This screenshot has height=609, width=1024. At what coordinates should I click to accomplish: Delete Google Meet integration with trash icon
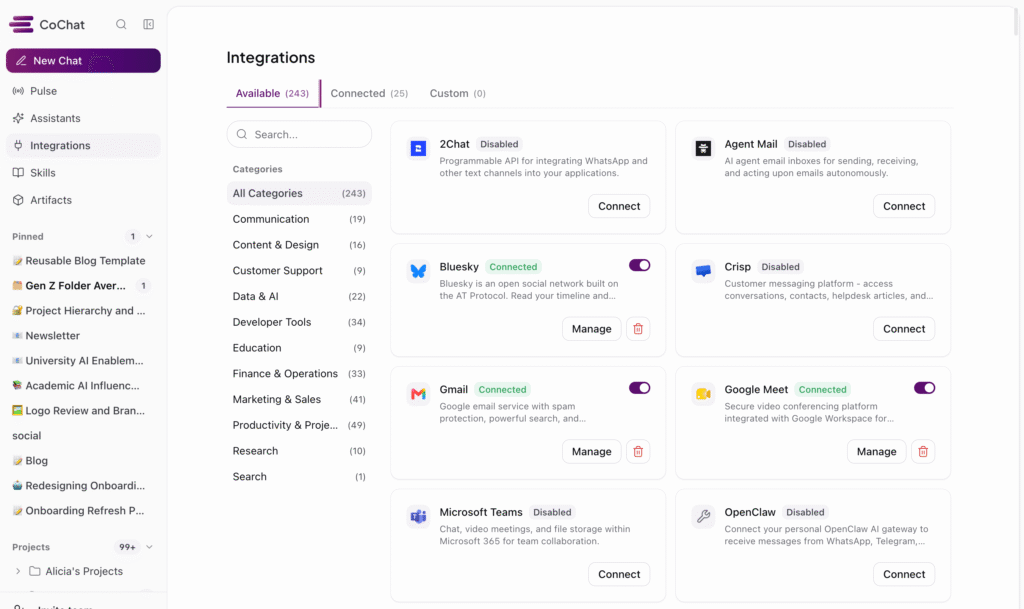tap(923, 452)
